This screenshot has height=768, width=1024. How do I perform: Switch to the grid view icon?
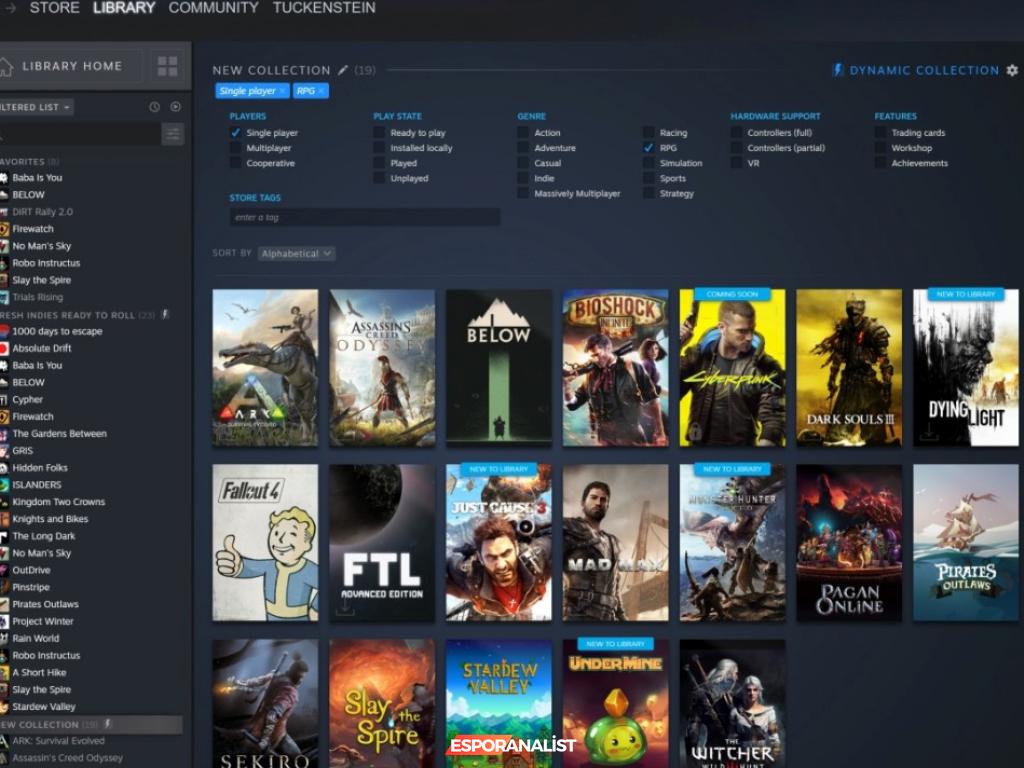[167, 66]
